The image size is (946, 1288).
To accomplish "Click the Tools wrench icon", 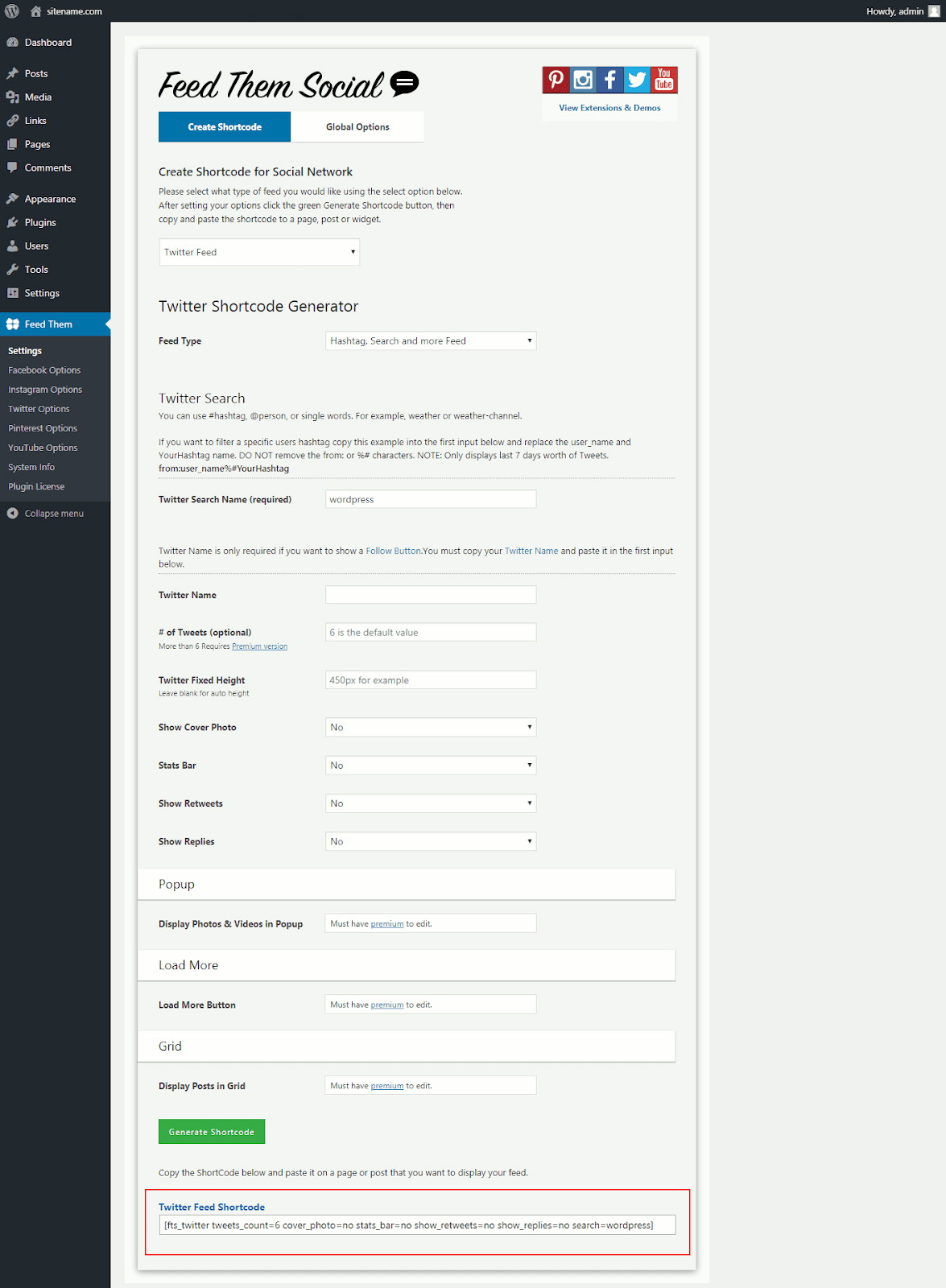I will pyautogui.click(x=12, y=270).
